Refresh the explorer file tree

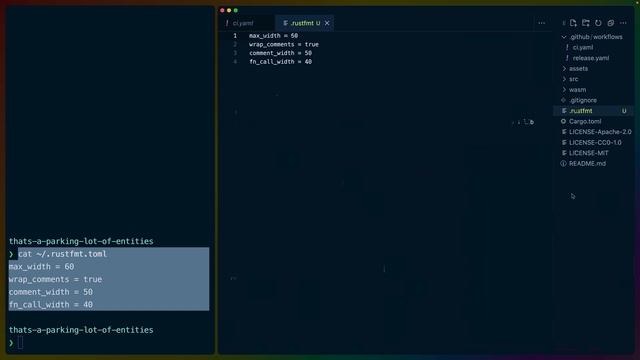coord(598,23)
